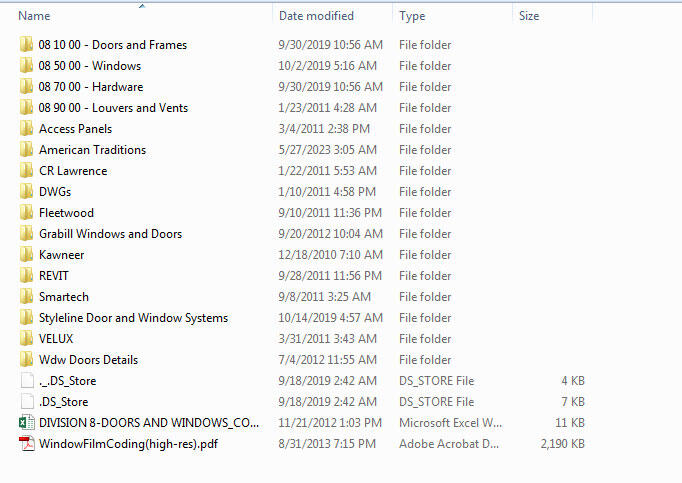Click the folder icon beside 08 50 00 - Windows
Image resolution: width=682 pixels, height=483 pixels.
(27, 65)
